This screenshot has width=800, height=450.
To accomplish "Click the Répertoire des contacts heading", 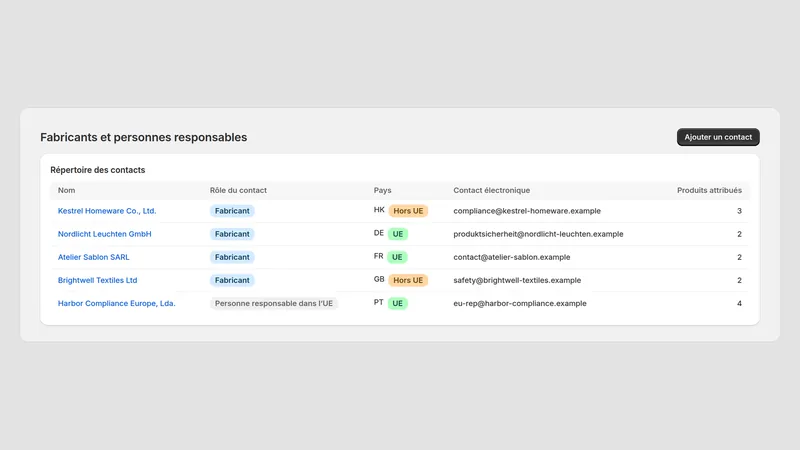I will [x=97, y=170].
